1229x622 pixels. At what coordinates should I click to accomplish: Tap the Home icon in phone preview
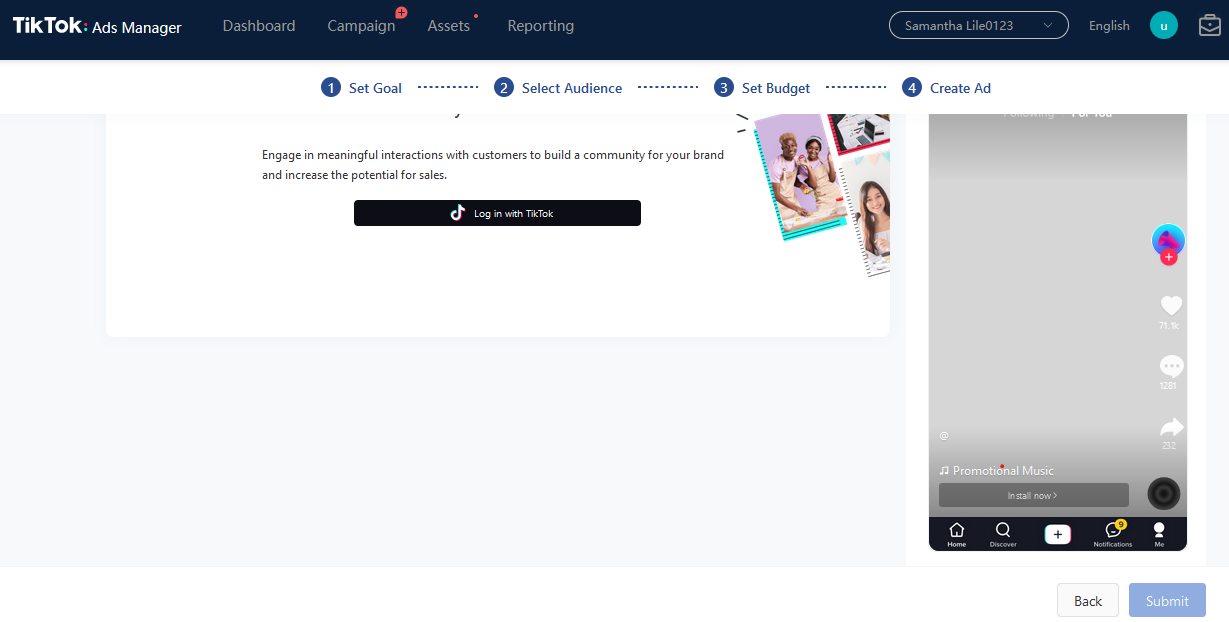tap(957, 535)
